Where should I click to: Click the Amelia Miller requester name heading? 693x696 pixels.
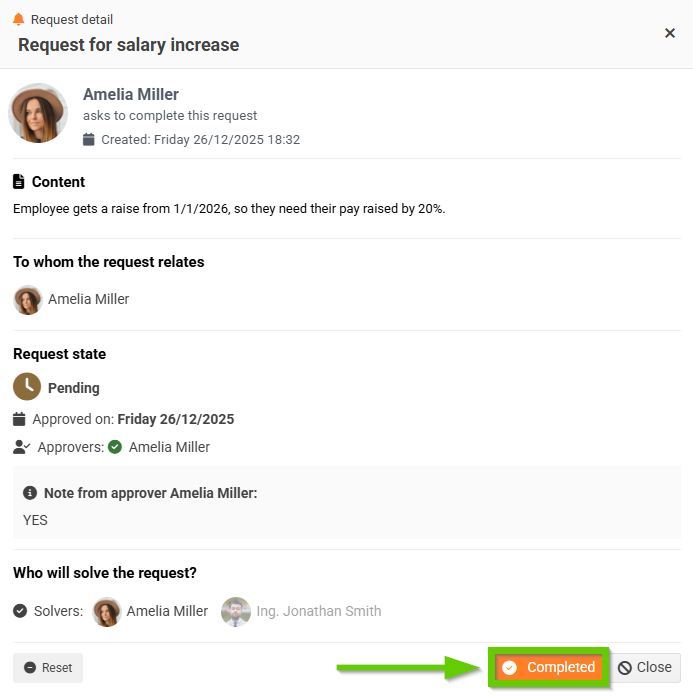131,94
